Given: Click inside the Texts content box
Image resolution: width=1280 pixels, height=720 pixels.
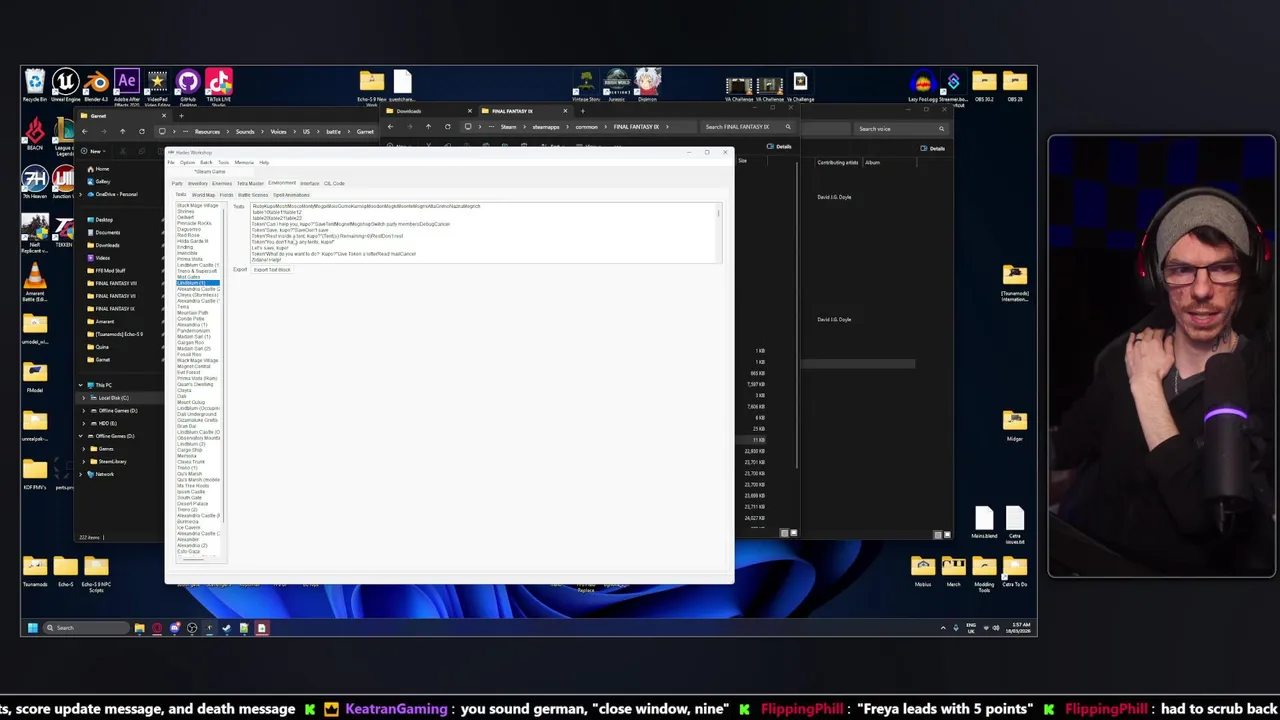Looking at the screenshot, I should tap(484, 233).
